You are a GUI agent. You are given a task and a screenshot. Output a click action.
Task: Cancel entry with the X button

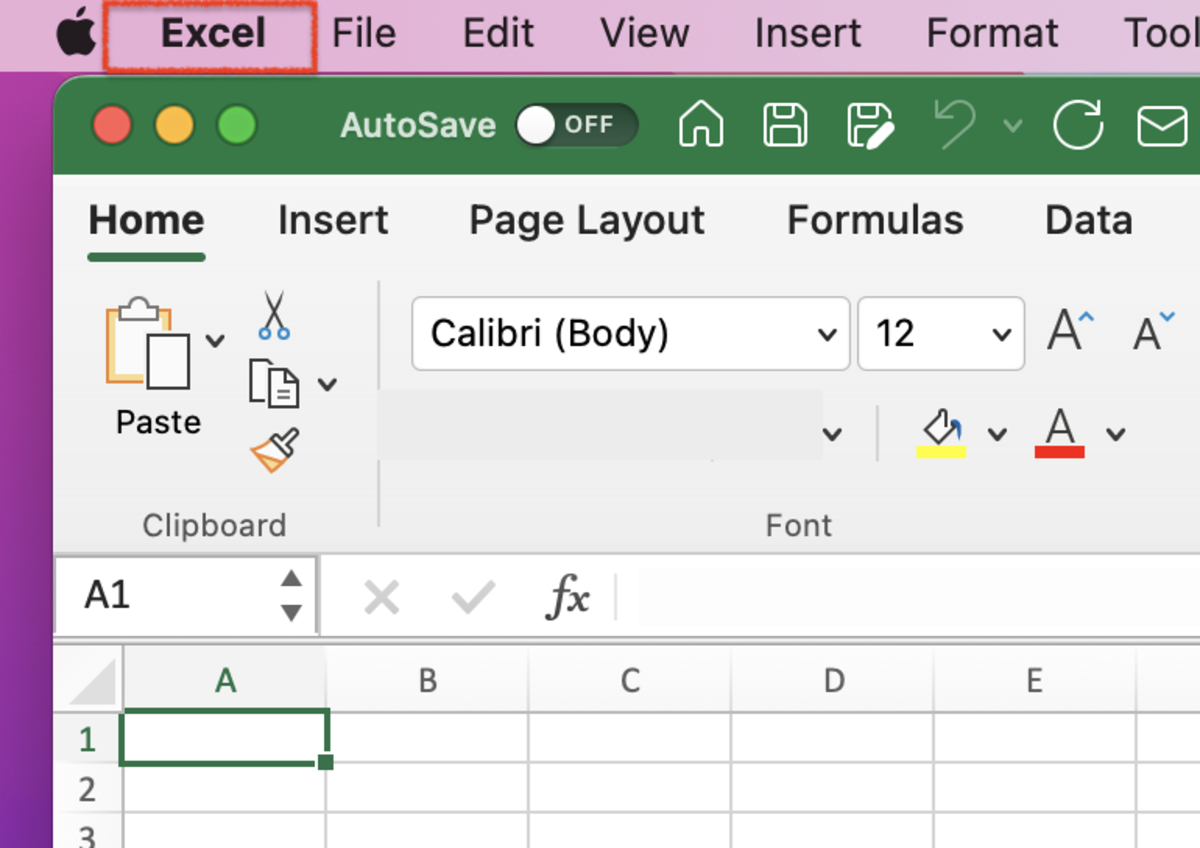click(383, 597)
